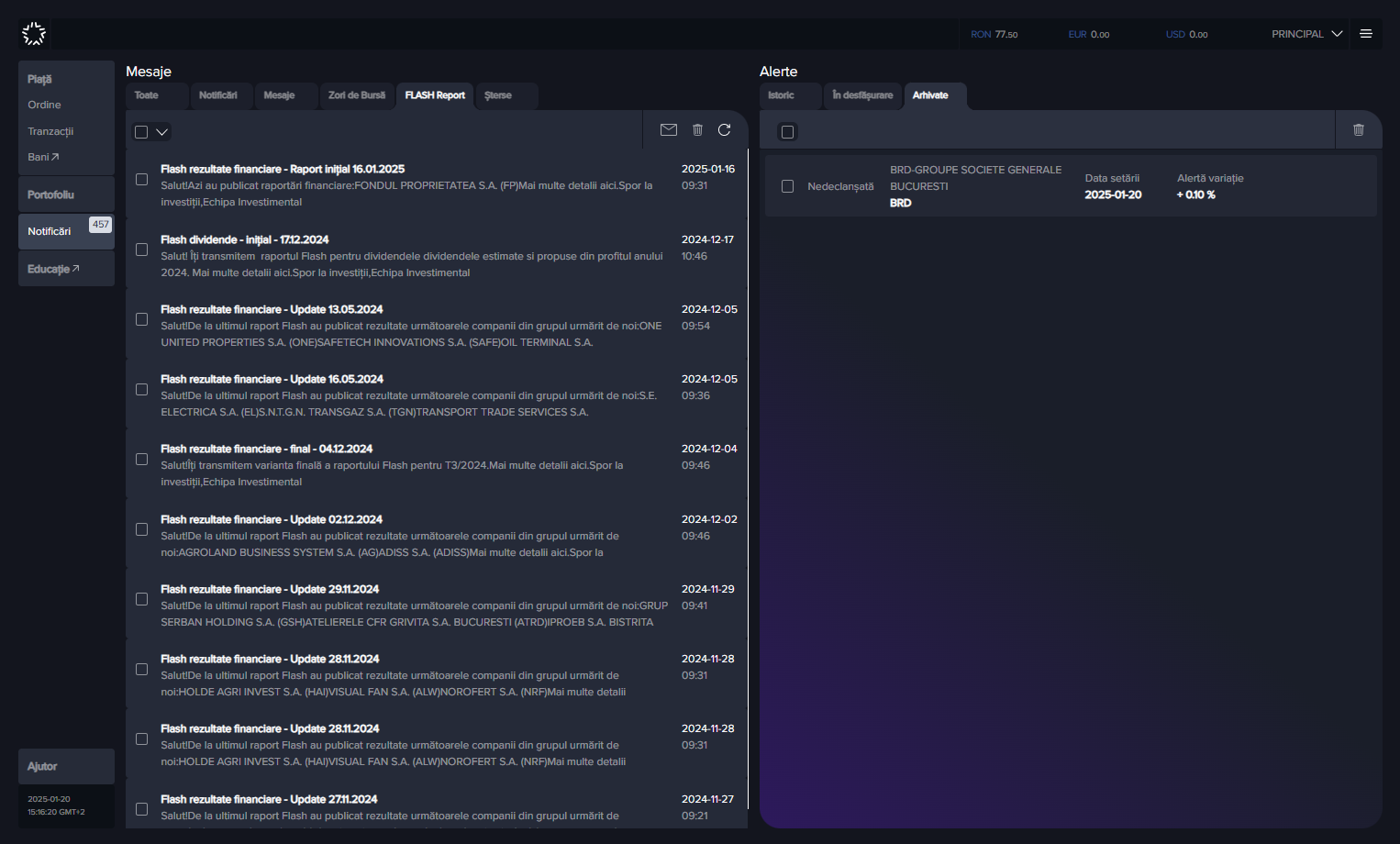
Task: Check the final 04.12.2024 message checkbox
Action: 141,459
